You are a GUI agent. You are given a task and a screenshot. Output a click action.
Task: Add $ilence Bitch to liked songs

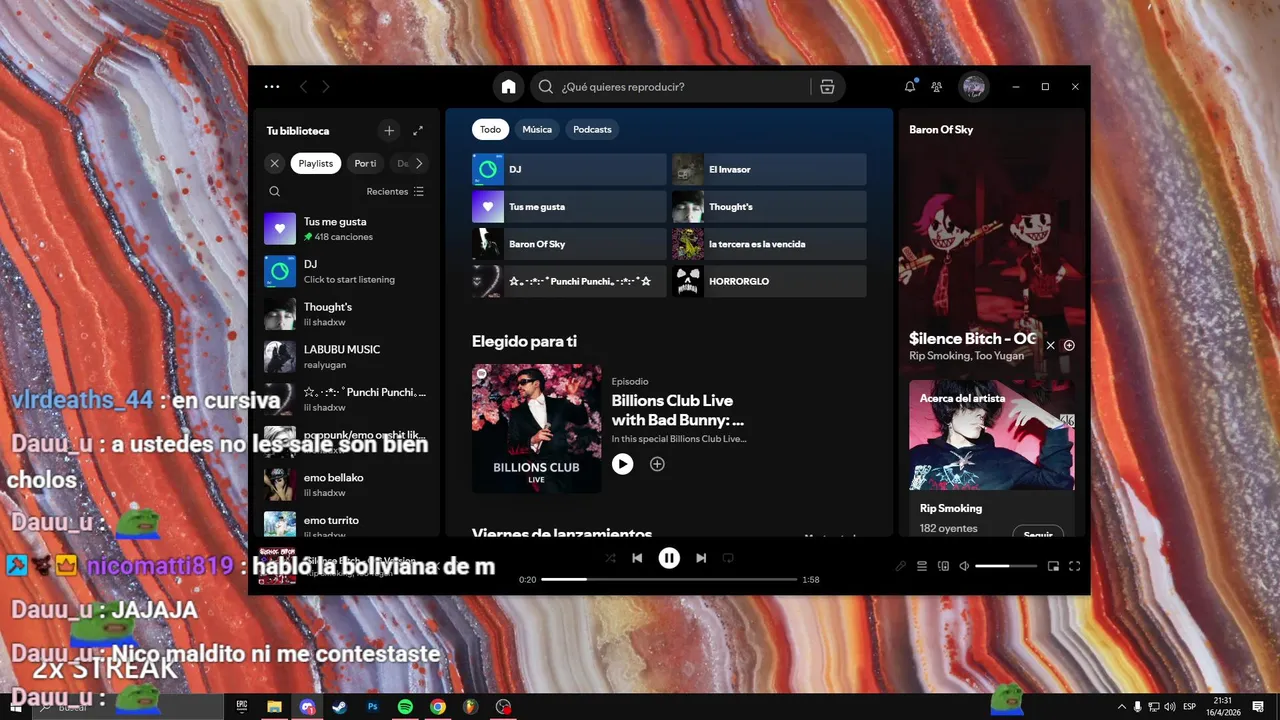(x=1069, y=345)
